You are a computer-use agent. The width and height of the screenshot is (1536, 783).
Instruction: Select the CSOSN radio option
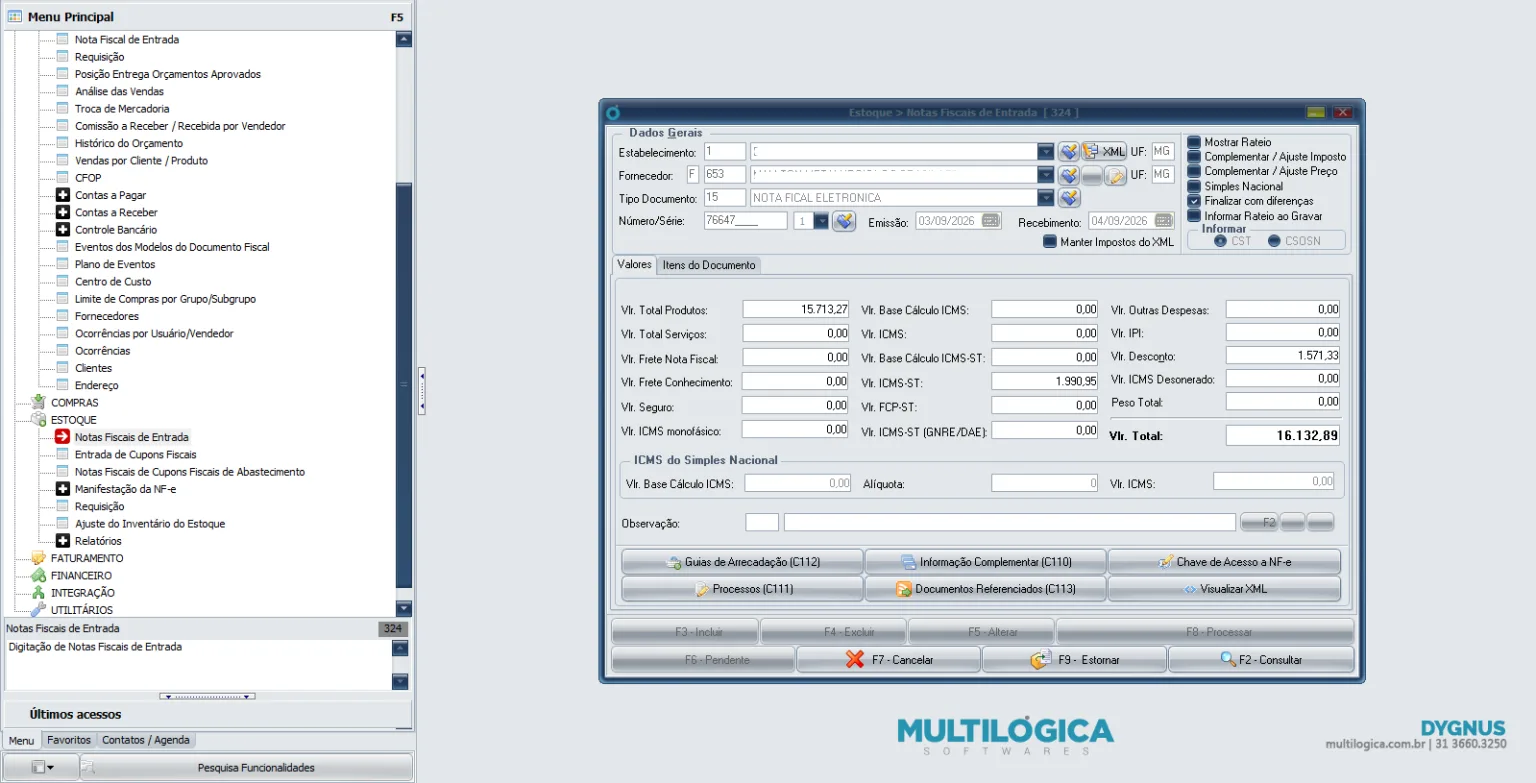(x=1274, y=241)
